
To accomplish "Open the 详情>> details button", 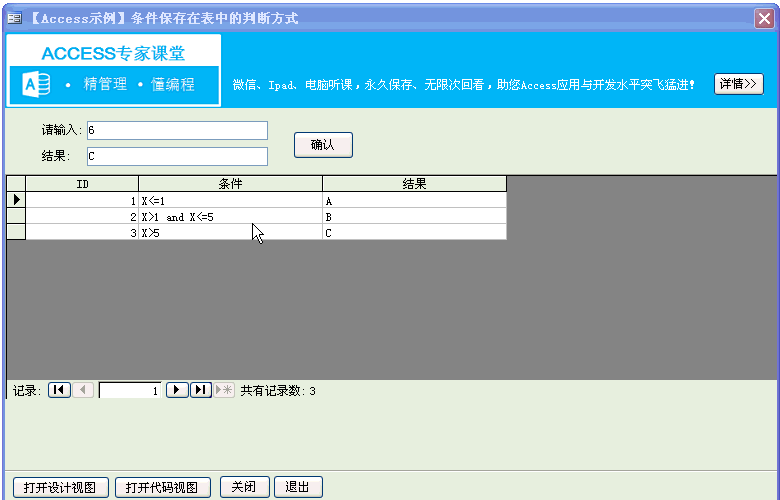I will [739, 84].
